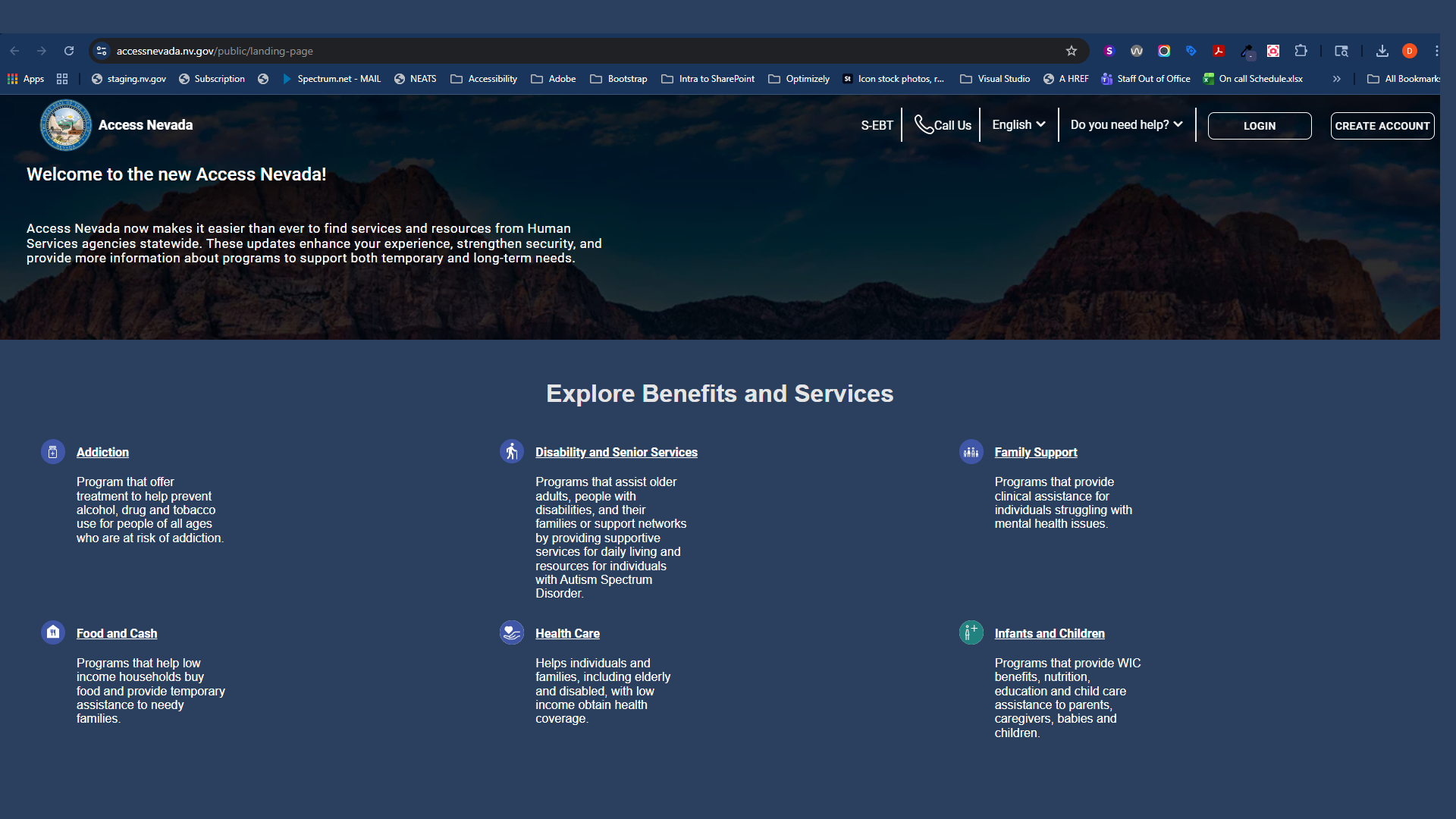Click the Health Care heart-hand icon
The height and width of the screenshot is (819, 1456).
(x=512, y=632)
